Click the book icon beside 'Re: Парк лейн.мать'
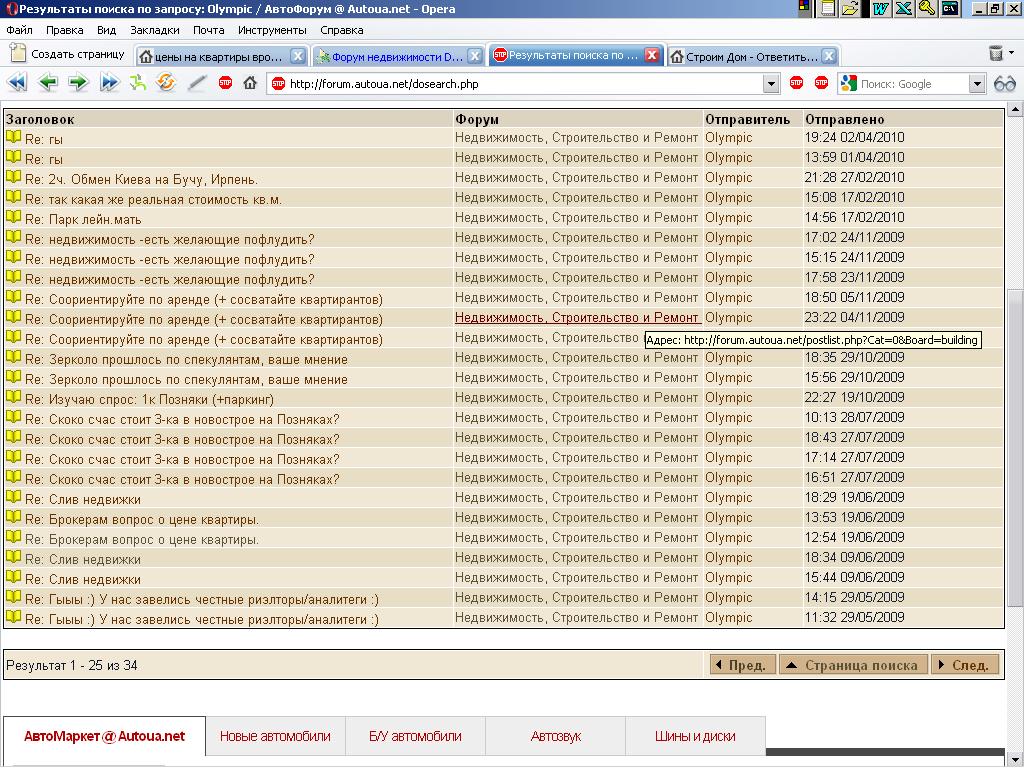This screenshot has width=1024, height=768. tap(14, 217)
